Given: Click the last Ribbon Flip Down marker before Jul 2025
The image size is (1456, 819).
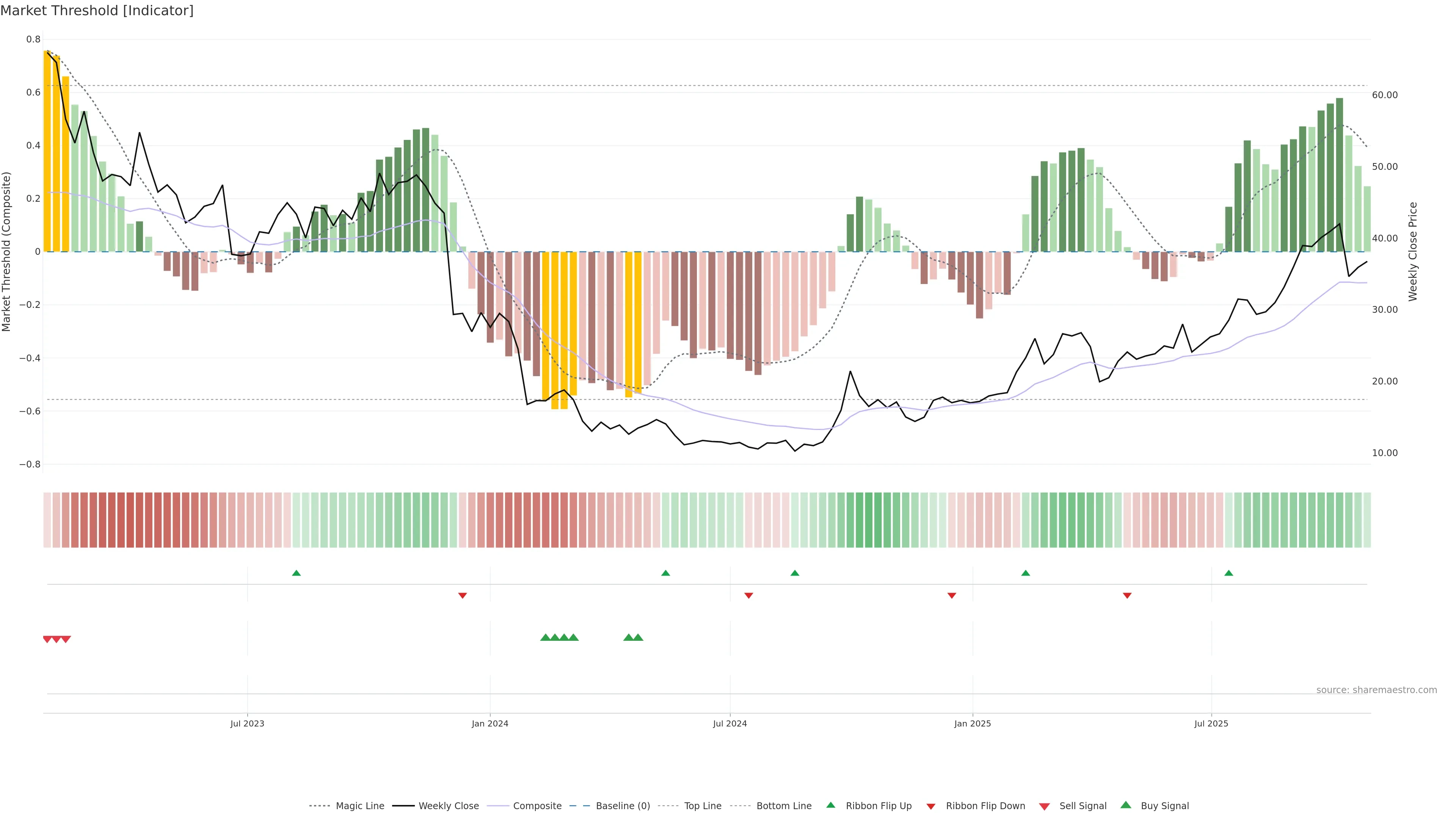Looking at the screenshot, I should coord(1127,595).
